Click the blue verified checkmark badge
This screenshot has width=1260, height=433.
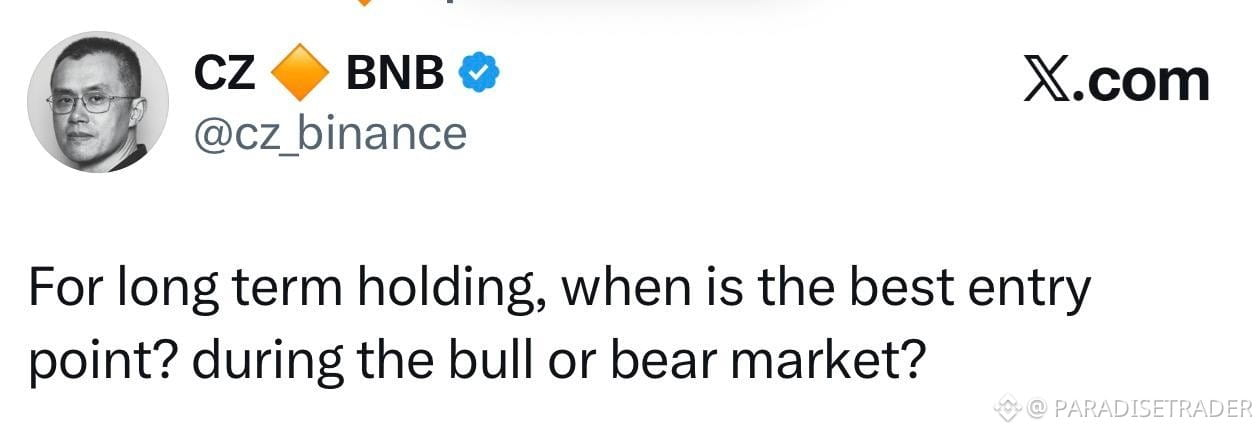pos(479,73)
